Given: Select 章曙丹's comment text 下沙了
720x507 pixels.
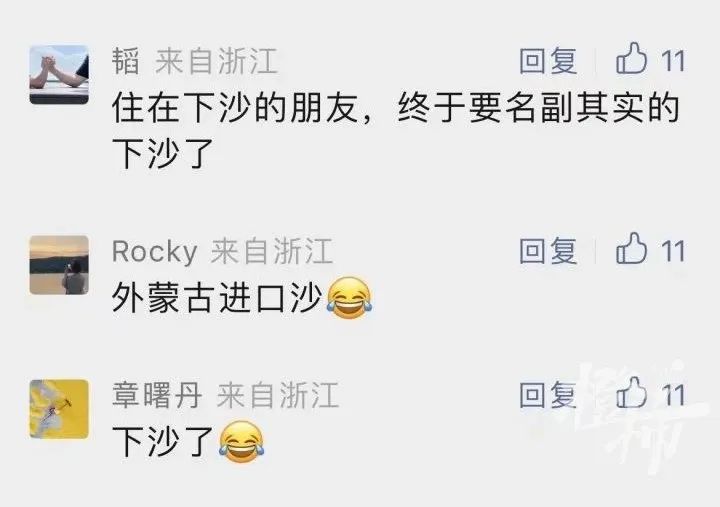Looking at the screenshot, I should coord(163,441).
